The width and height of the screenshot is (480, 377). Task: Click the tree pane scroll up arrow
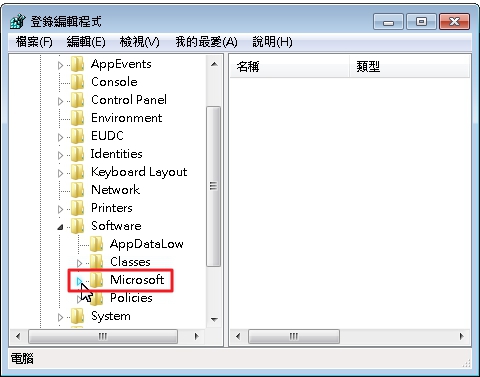pyautogui.click(x=214, y=64)
